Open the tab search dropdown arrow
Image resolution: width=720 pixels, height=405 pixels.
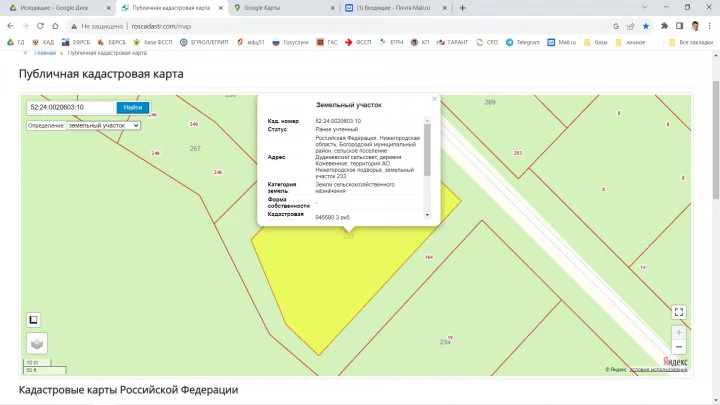coord(645,7)
